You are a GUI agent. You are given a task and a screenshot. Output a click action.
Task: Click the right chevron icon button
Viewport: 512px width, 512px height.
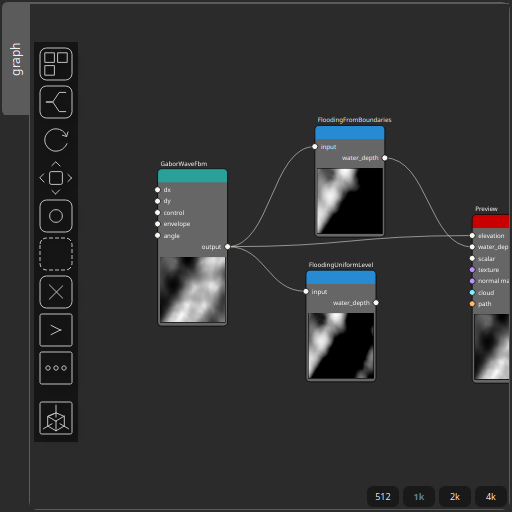[x=56, y=330]
